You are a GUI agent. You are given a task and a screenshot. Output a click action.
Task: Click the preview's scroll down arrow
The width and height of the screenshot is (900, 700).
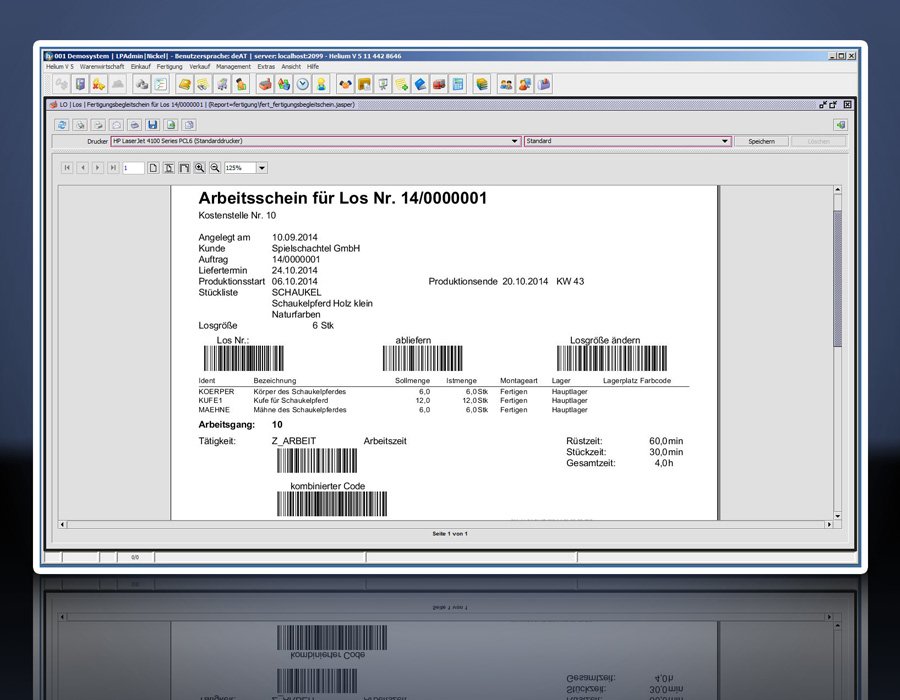(x=837, y=516)
